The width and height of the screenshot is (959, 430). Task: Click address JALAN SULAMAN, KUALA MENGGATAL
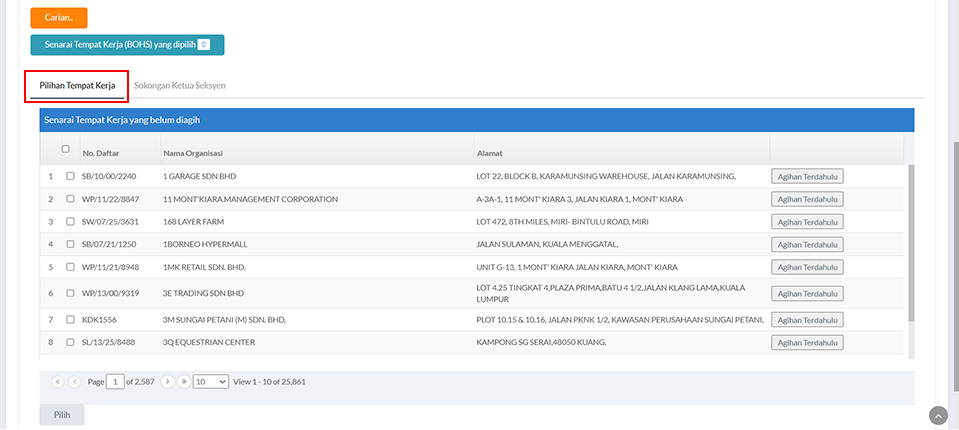547,244
